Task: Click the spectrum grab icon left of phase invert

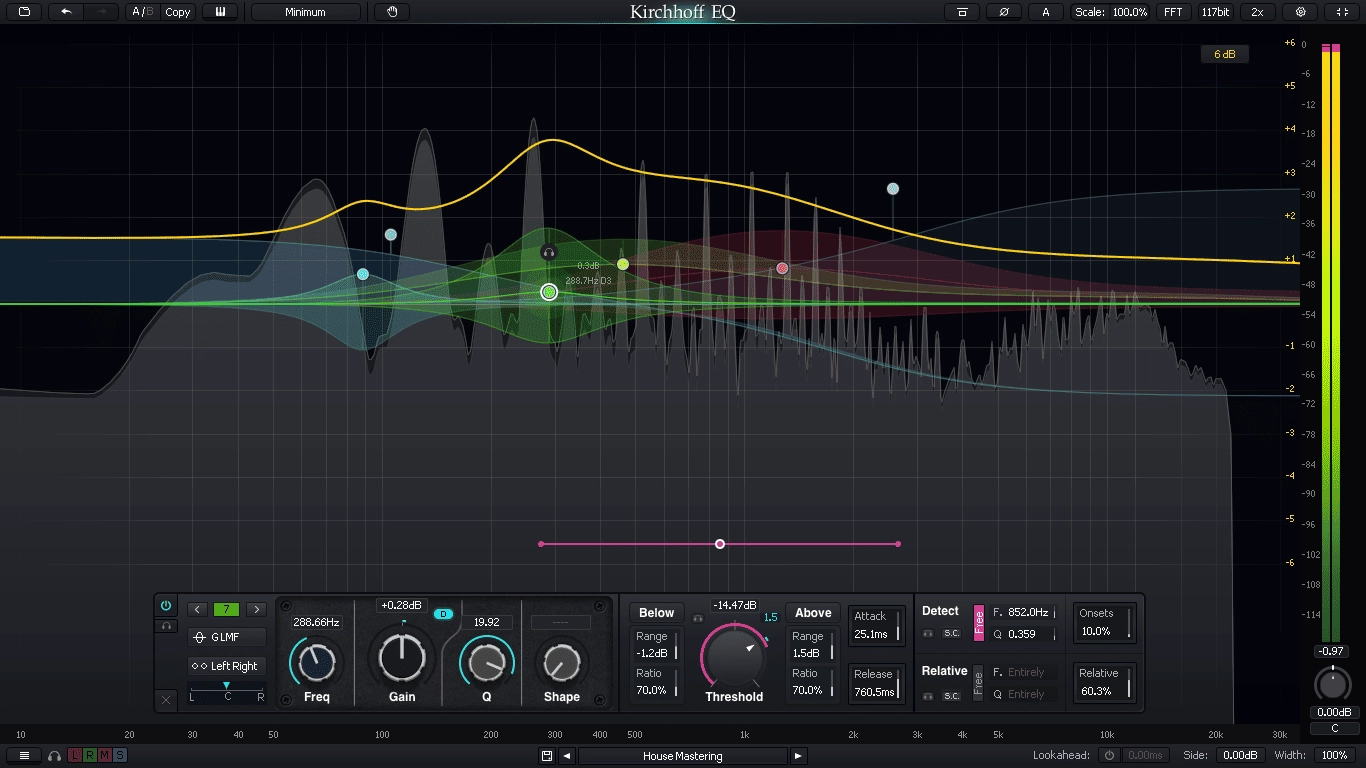Action: pos(962,12)
